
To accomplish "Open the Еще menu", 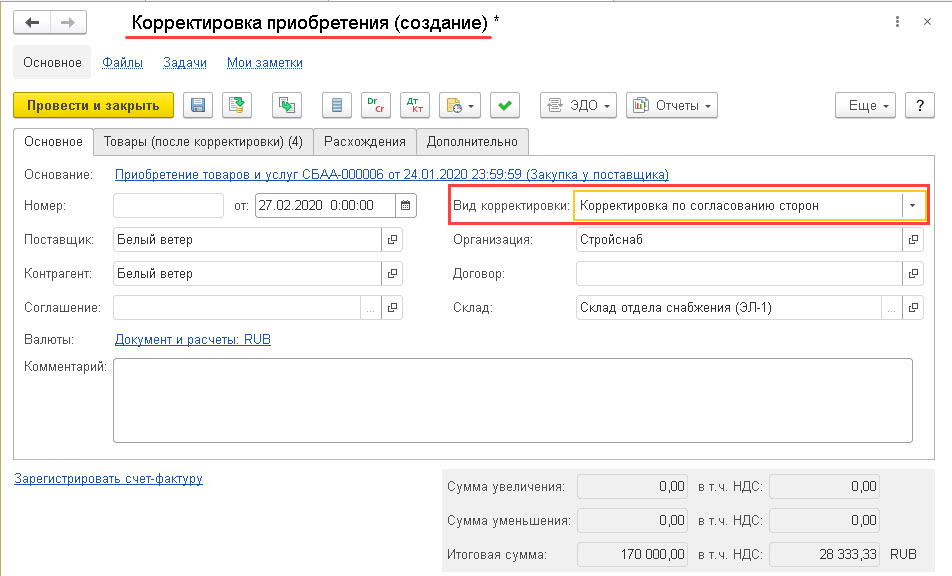I will pyautogui.click(x=866, y=106).
